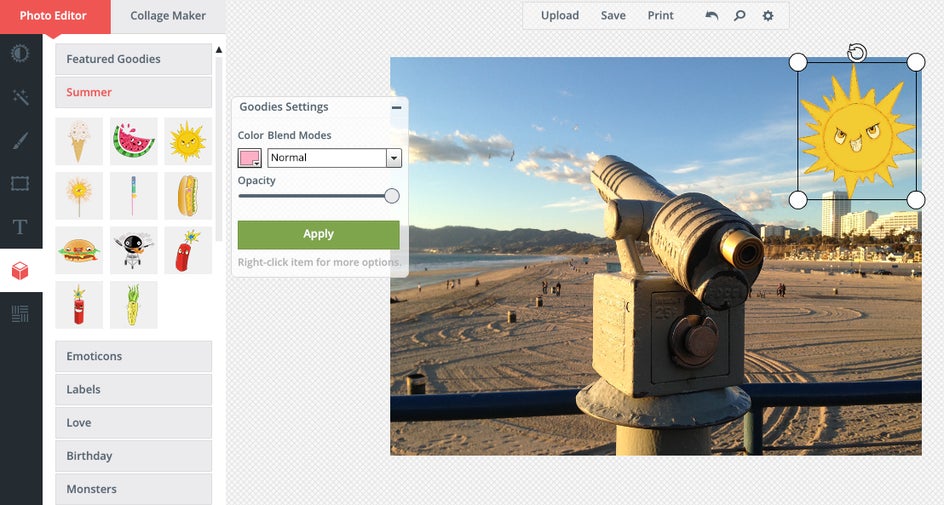Add the corn on the cob sticker

tap(134, 305)
